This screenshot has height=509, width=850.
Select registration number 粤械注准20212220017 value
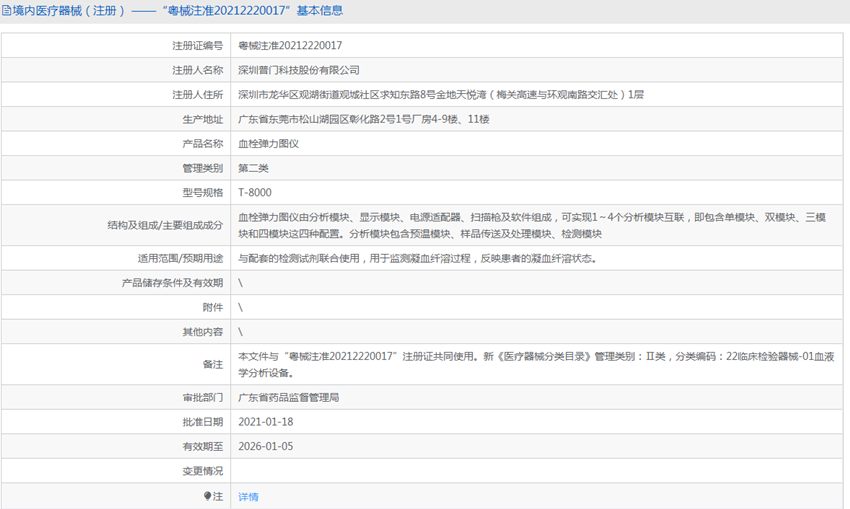tap(290, 46)
